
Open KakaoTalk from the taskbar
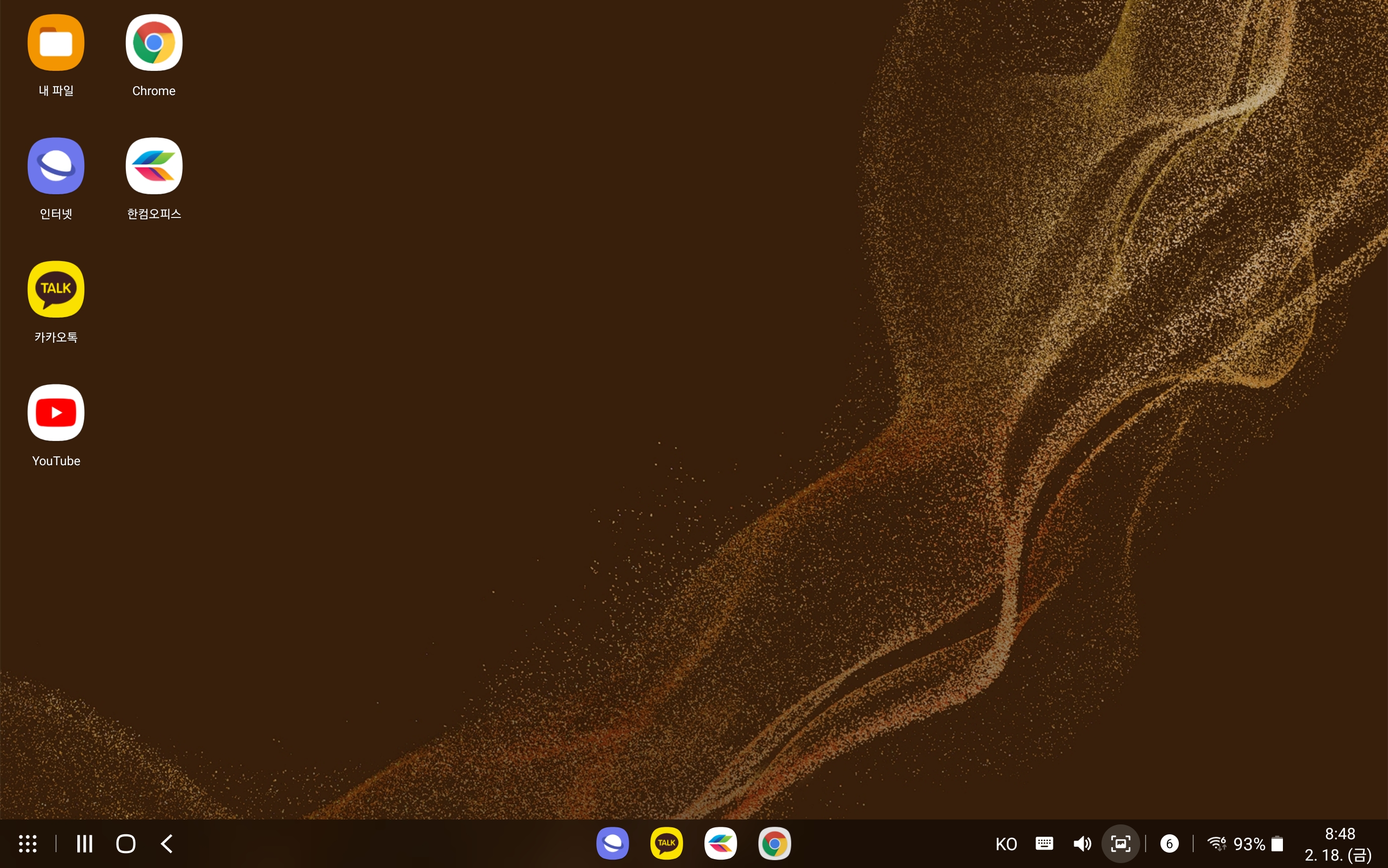pyautogui.click(x=666, y=843)
